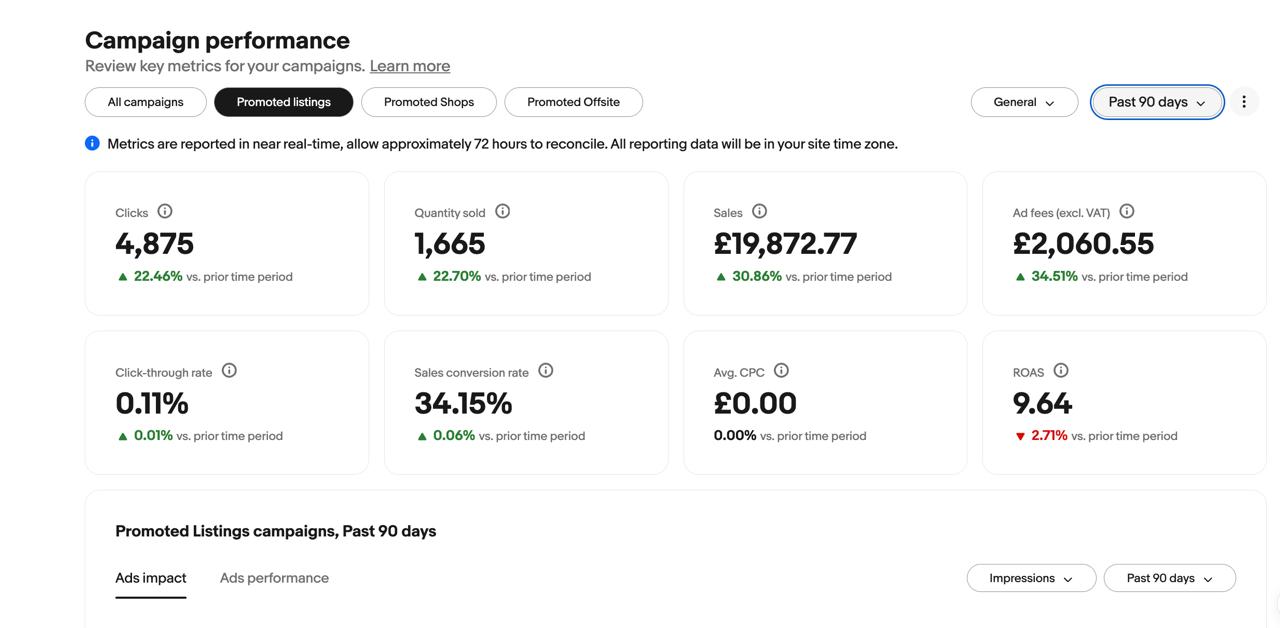Click the 9.64 ROAS value
1280x628 pixels.
1042,403
